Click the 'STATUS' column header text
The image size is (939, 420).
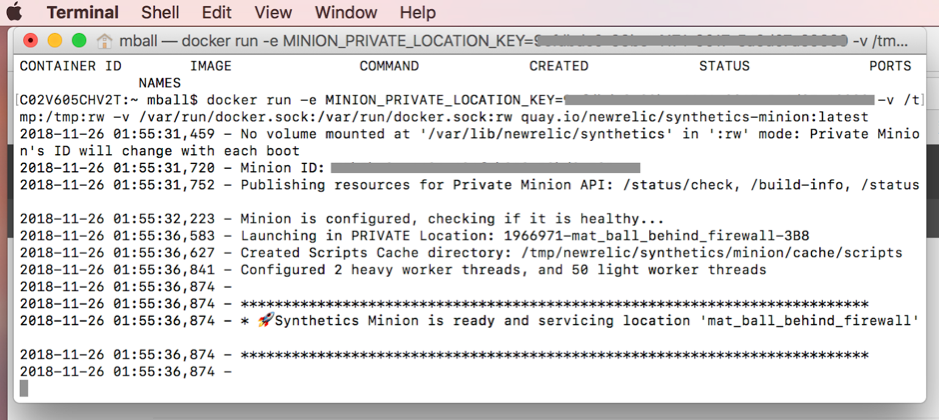[723, 66]
